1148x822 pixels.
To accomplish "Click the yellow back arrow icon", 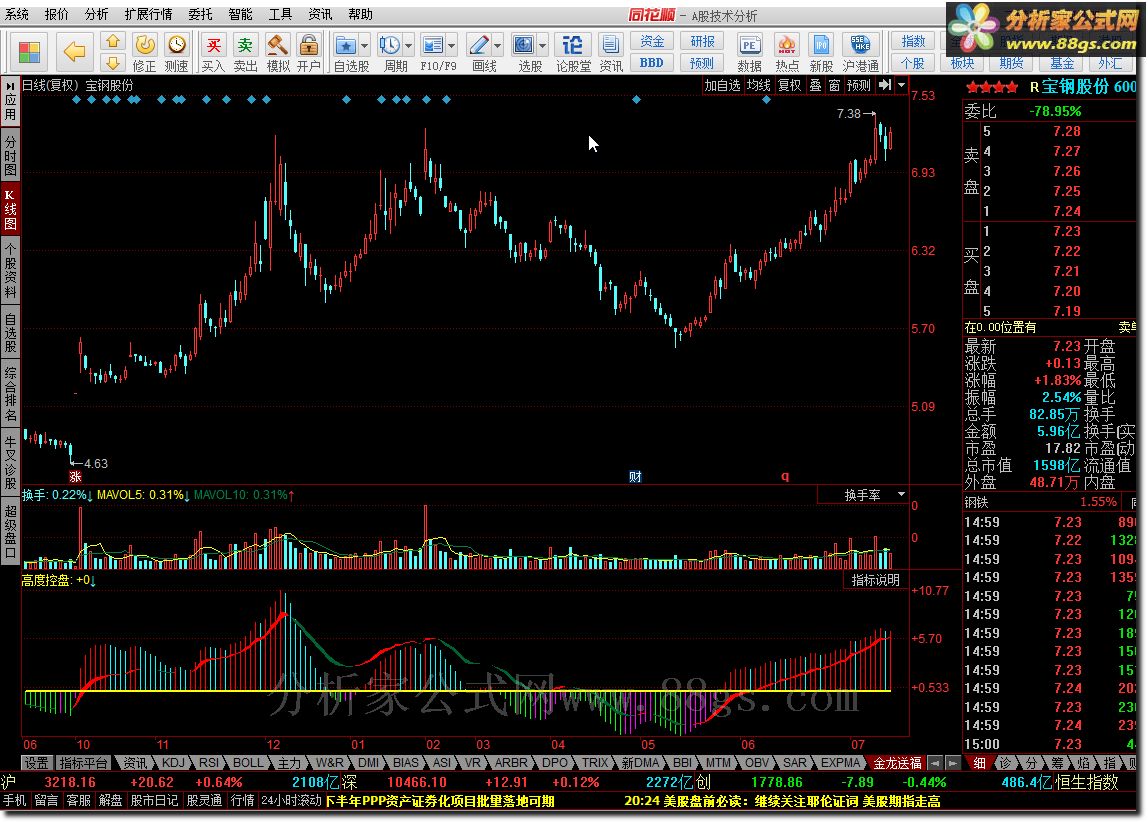I will (x=74, y=51).
